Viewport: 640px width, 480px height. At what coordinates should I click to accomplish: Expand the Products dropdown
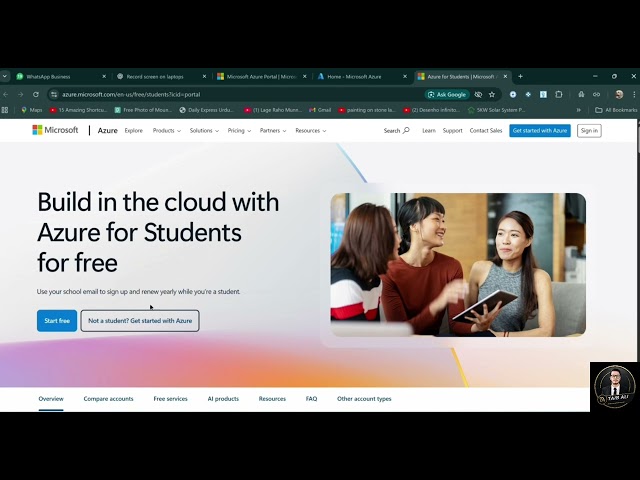coord(167,131)
